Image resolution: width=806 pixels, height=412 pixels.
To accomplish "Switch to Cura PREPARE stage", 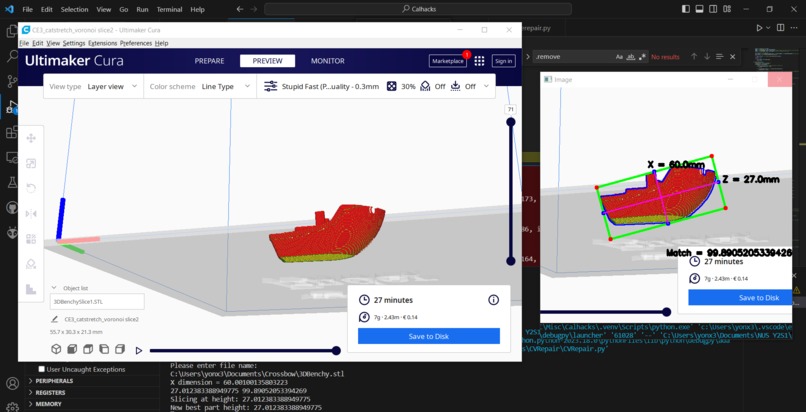I will [x=209, y=61].
